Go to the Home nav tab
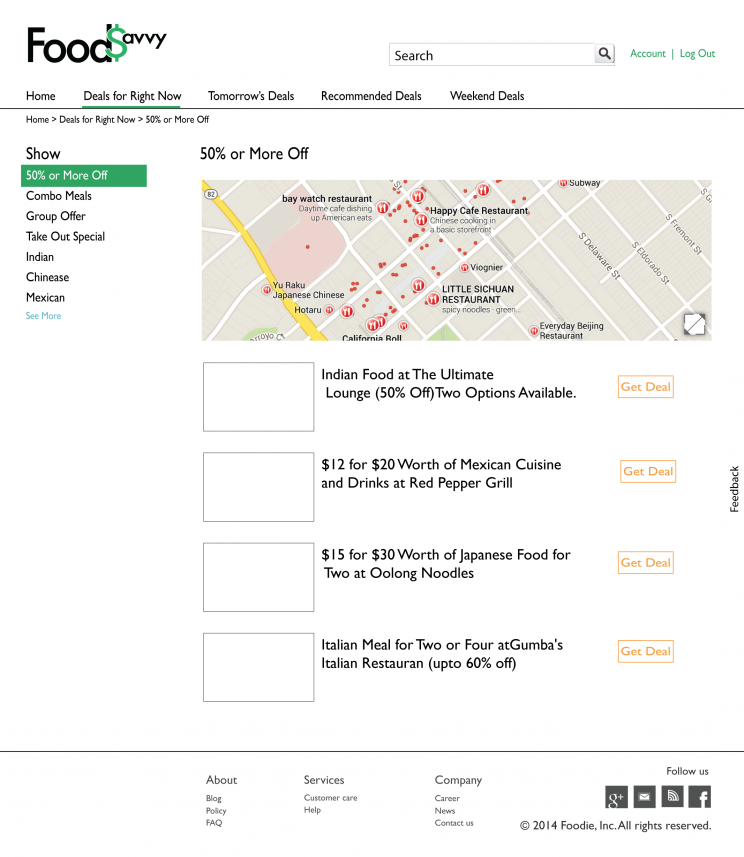 pyautogui.click(x=40, y=96)
